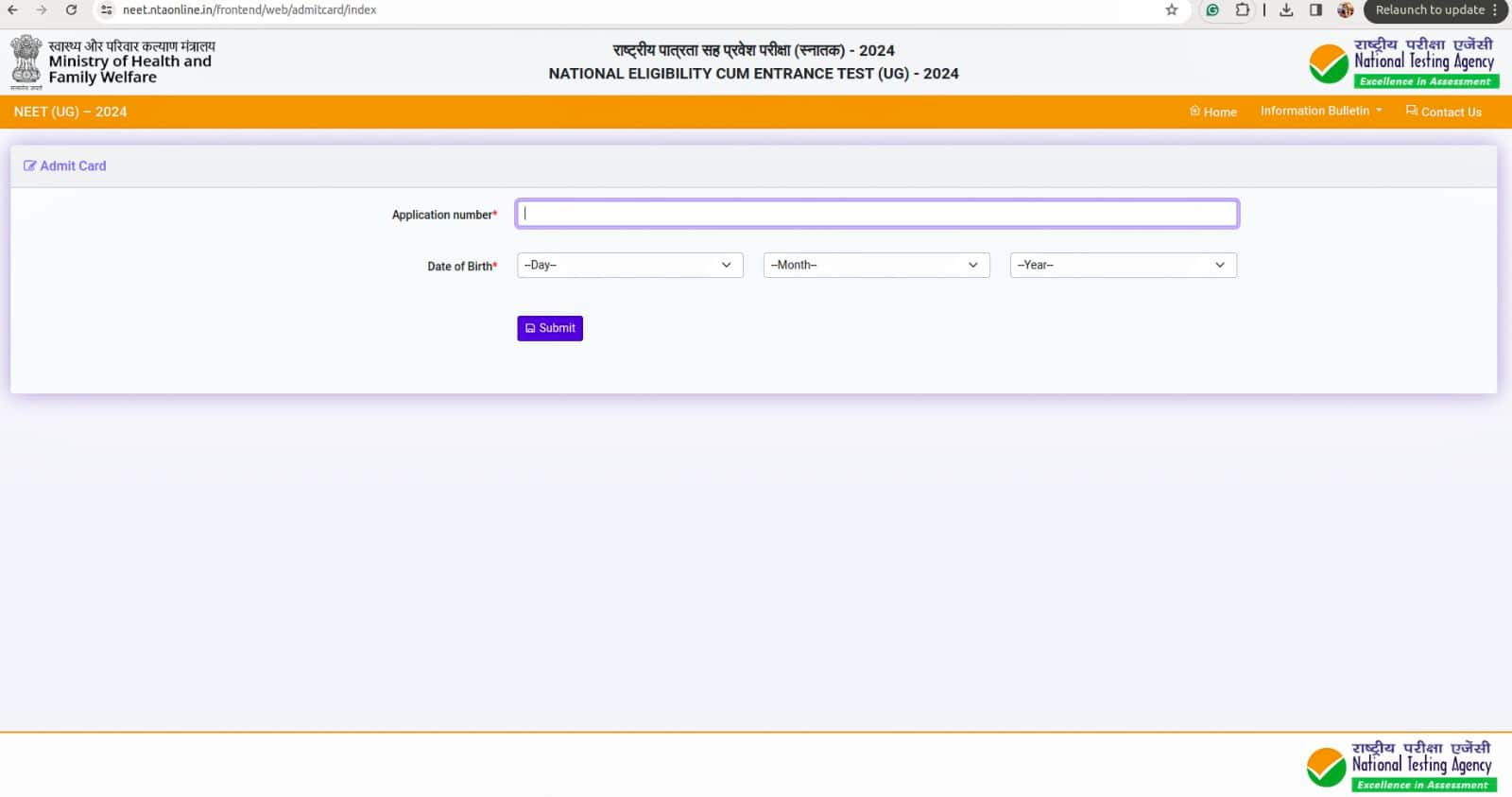Click NEET (UG) – 2024 navbar title
Screen dimensions: 1512x797
[70, 112]
